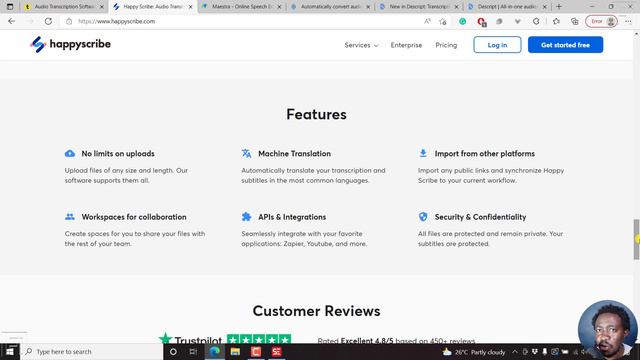Open the read aloud icon
Image resolution: width=640 pixels, height=360 pixels.
click(x=427, y=21)
